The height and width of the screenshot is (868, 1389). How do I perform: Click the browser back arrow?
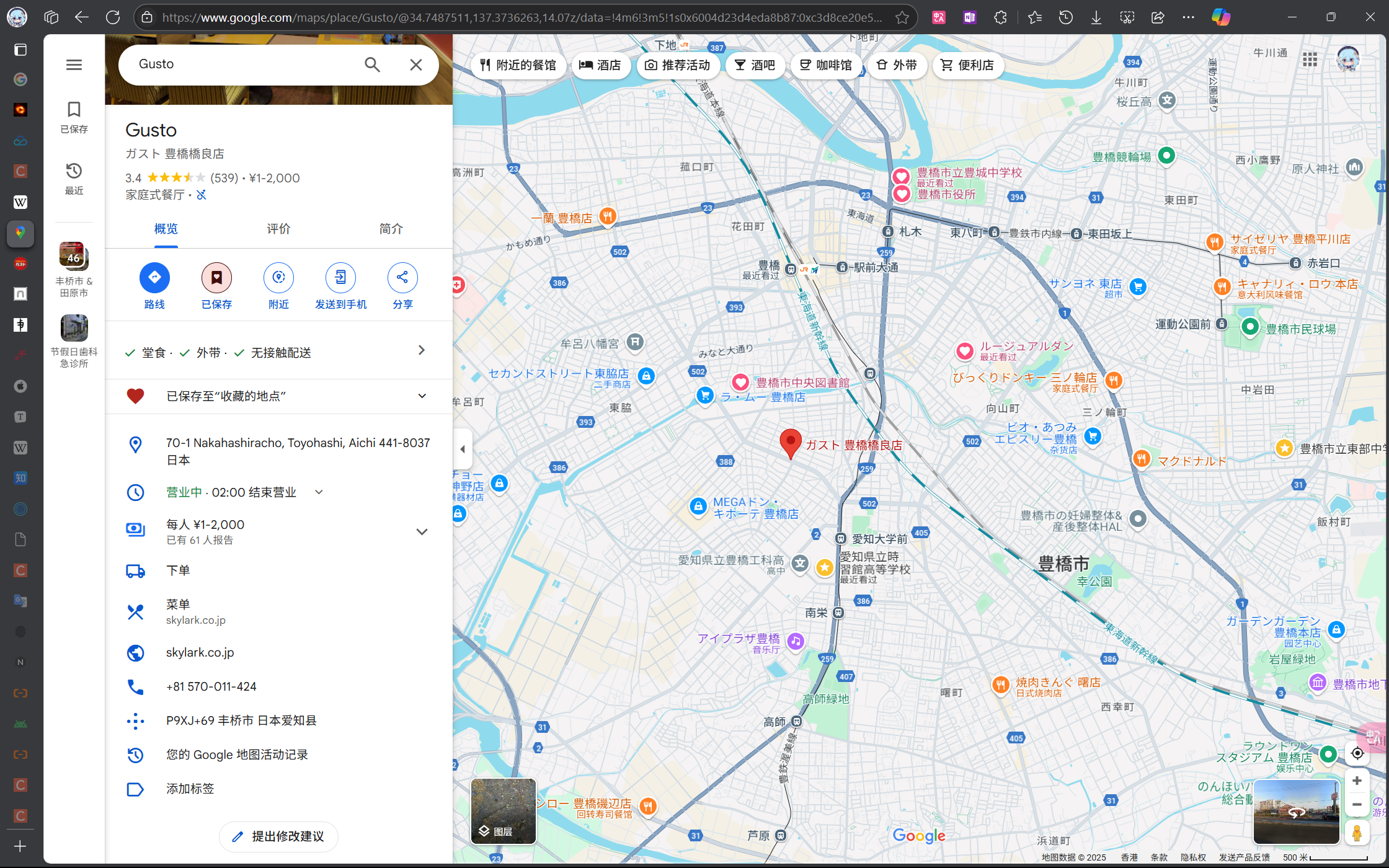coord(82,17)
